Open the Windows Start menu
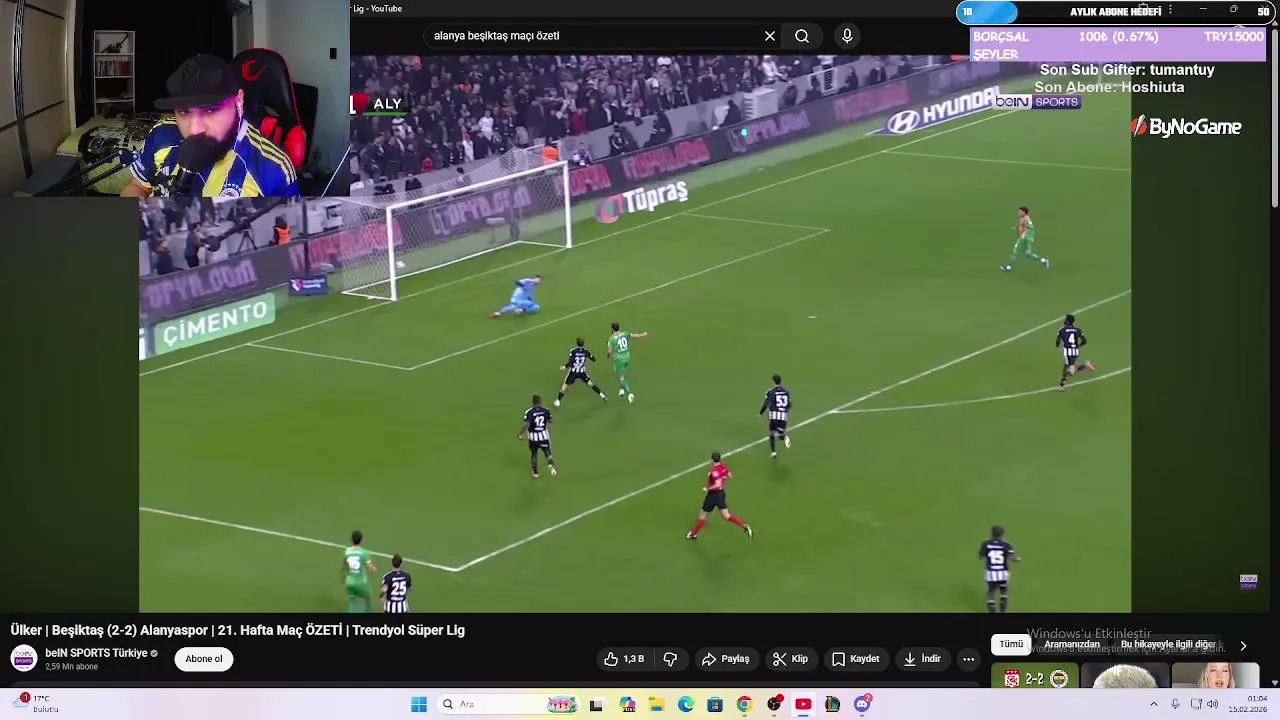This screenshot has height=720, width=1280. tap(419, 705)
